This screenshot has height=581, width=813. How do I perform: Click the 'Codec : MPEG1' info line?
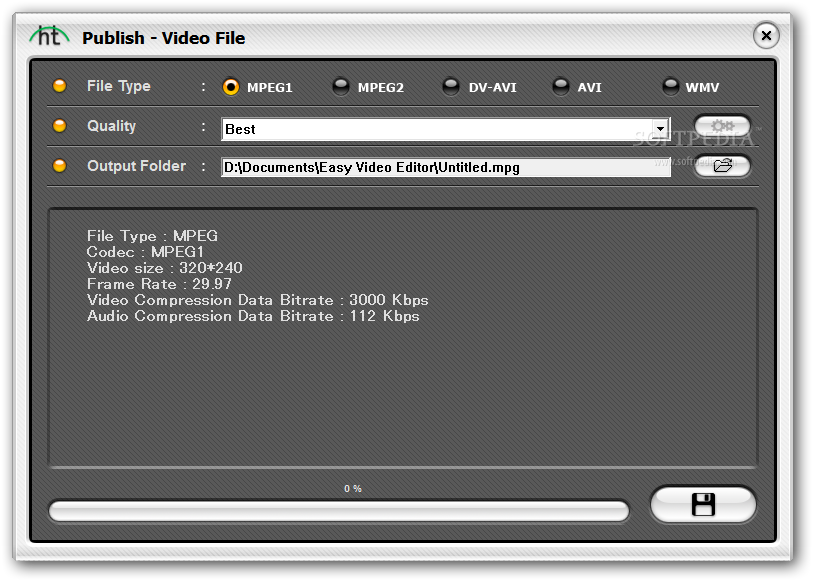point(145,252)
